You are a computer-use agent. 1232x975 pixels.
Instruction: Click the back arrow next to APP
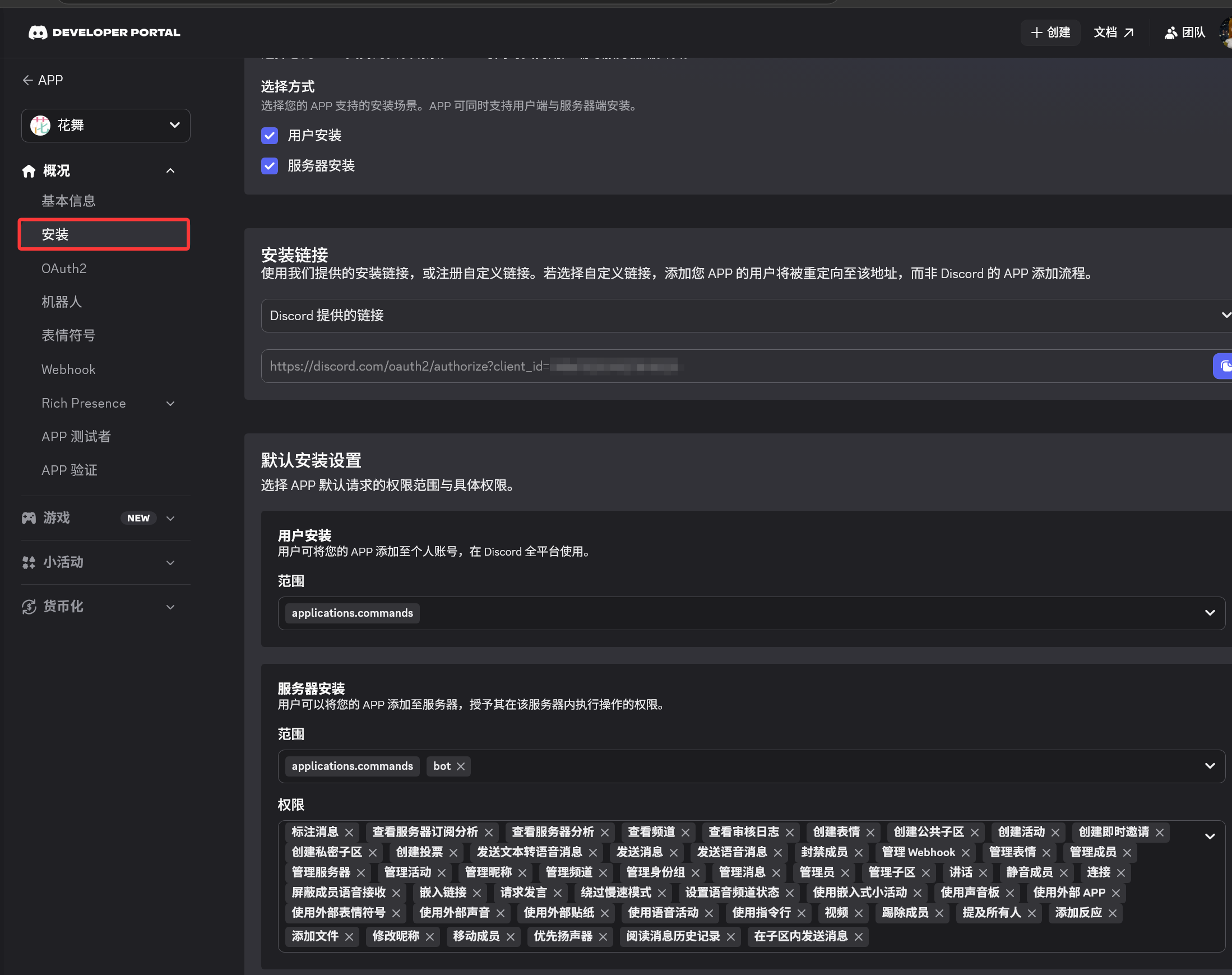pyautogui.click(x=27, y=81)
